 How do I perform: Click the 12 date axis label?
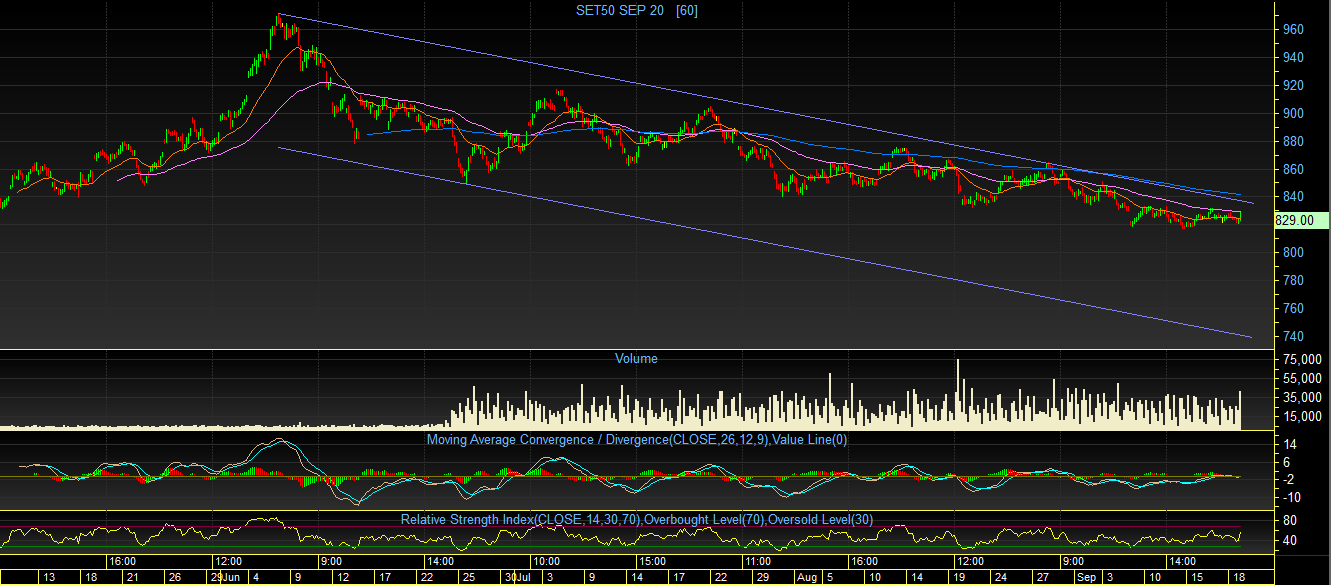click(343, 577)
